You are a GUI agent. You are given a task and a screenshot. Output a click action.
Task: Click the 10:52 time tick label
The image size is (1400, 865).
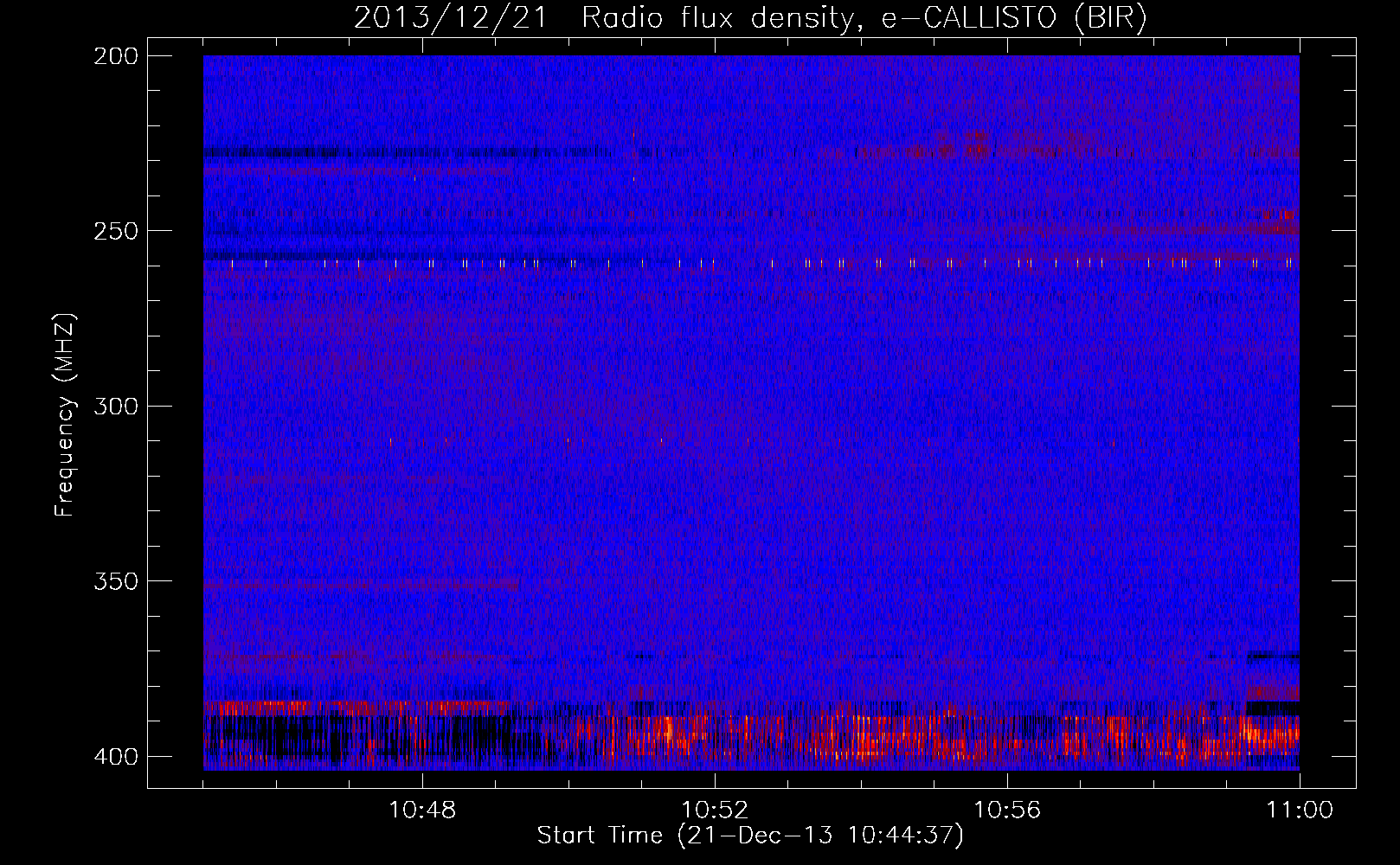tap(715, 811)
